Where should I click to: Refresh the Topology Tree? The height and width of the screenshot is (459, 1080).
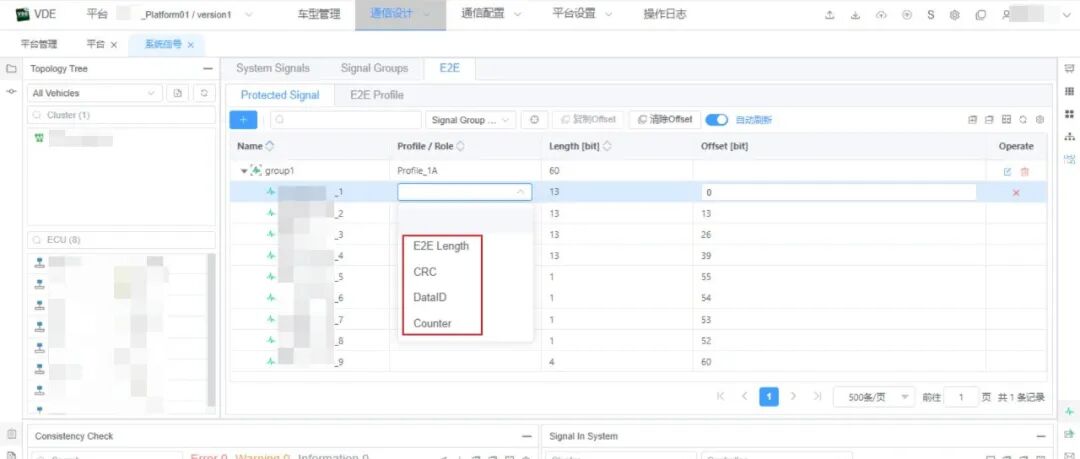pyautogui.click(x=203, y=93)
